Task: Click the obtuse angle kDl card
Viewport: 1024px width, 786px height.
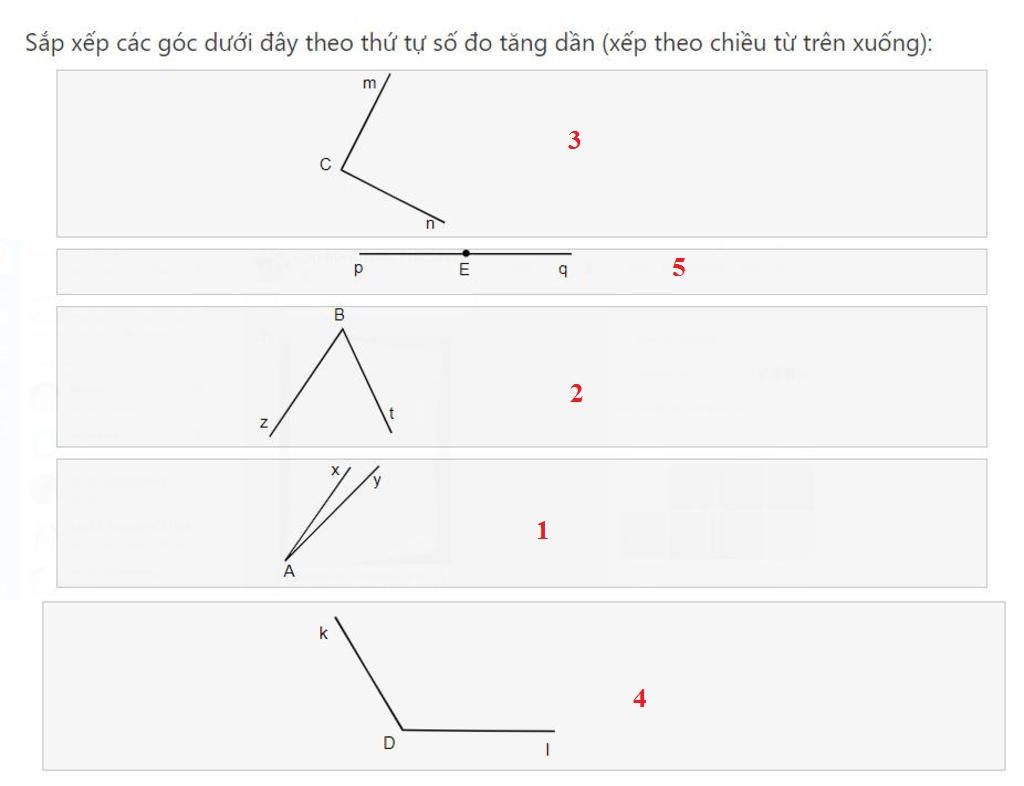Action: point(800,685)
